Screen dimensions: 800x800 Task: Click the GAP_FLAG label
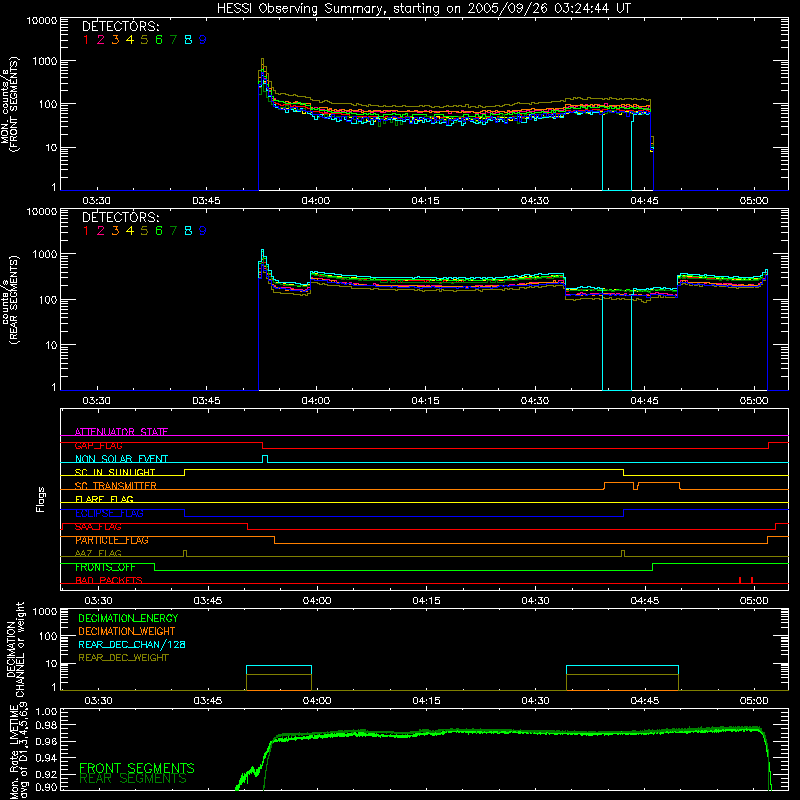tap(98, 445)
